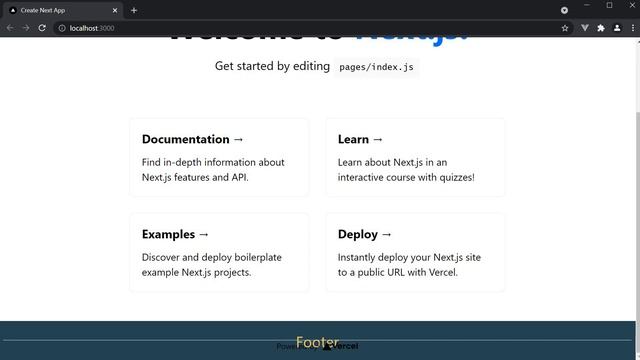Bookmark this page with the star icon
640x360 pixels.
coord(565,28)
